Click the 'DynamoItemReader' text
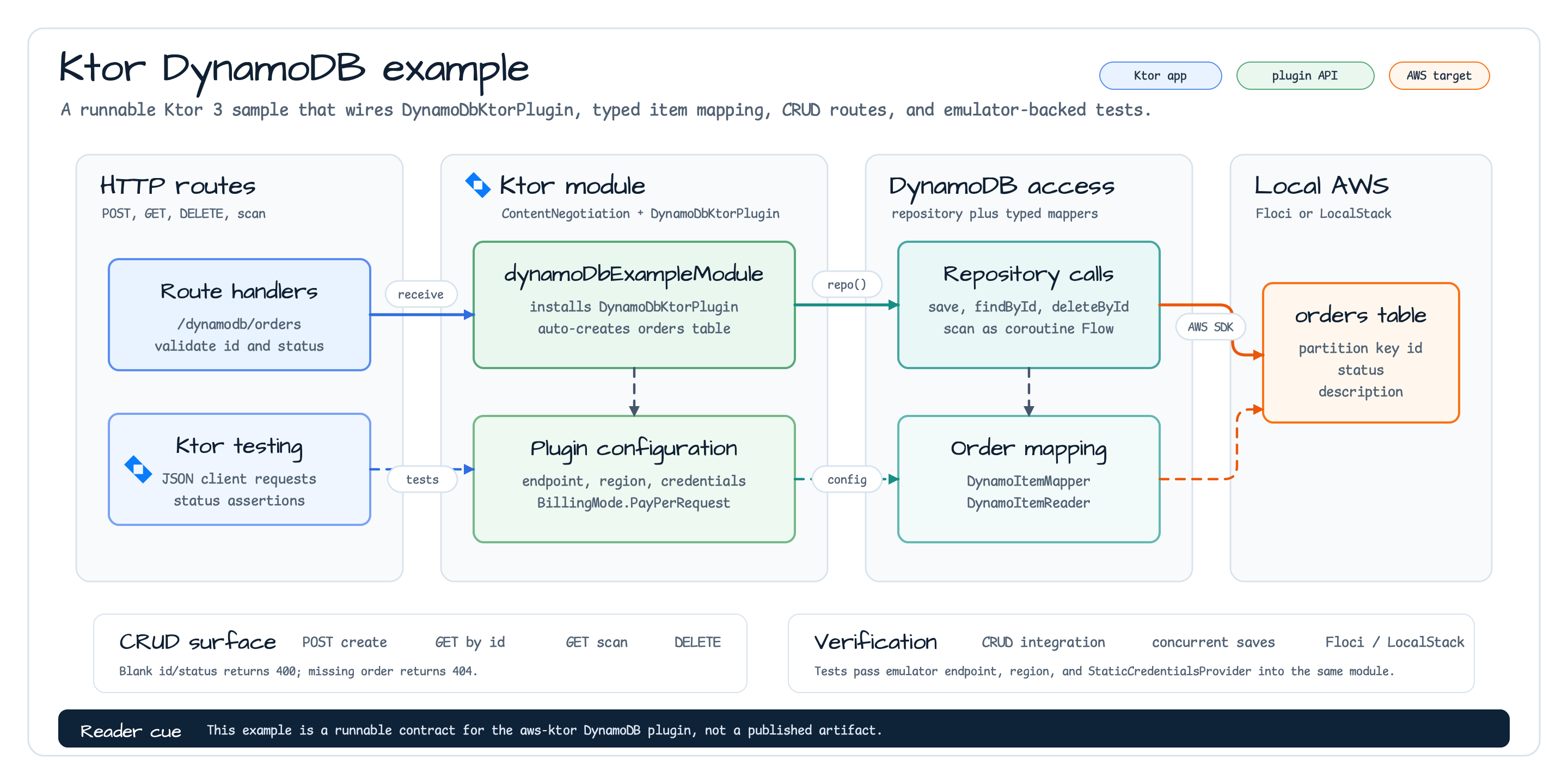The height and width of the screenshot is (784, 1568). 1028,504
